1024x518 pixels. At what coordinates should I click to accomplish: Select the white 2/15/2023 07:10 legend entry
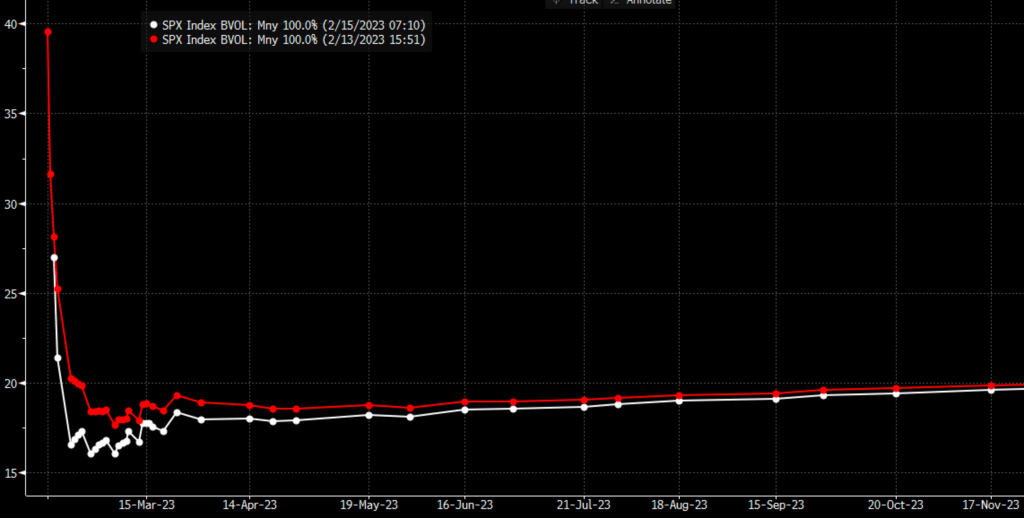287,25
